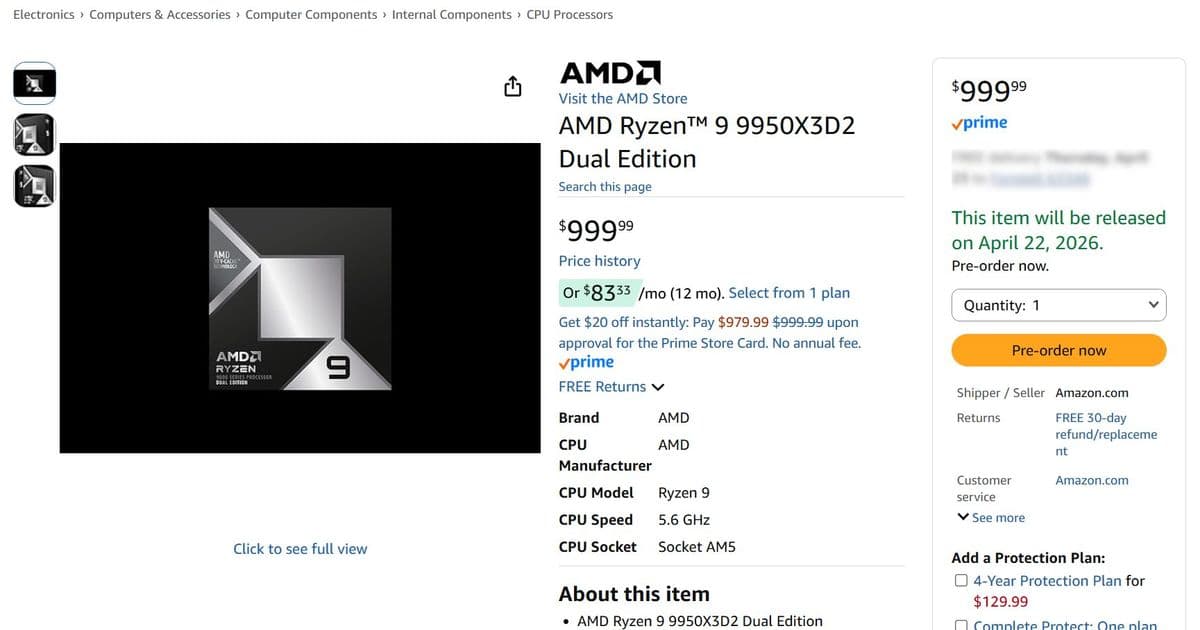
Task: Click the Prime logo under the price
Action: pyautogui.click(x=978, y=122)
